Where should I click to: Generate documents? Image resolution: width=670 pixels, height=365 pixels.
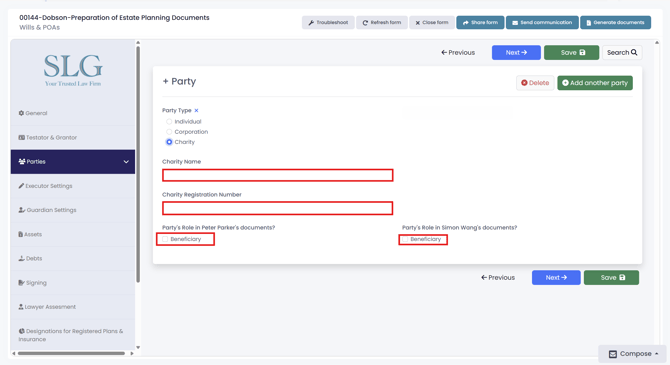pyautogui.click(x=615, y=23)
